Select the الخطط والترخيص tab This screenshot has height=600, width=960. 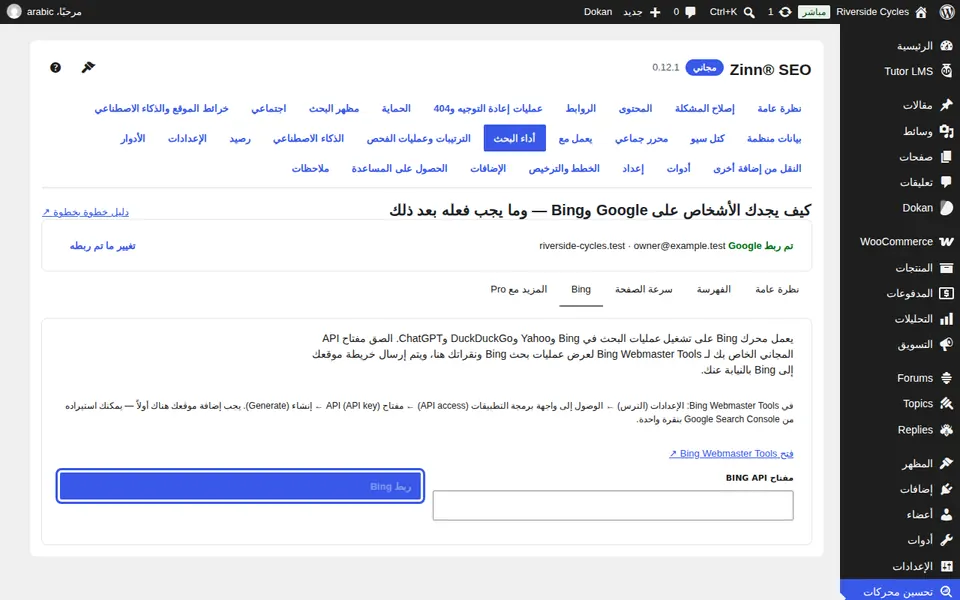click(x=564, y=168)
